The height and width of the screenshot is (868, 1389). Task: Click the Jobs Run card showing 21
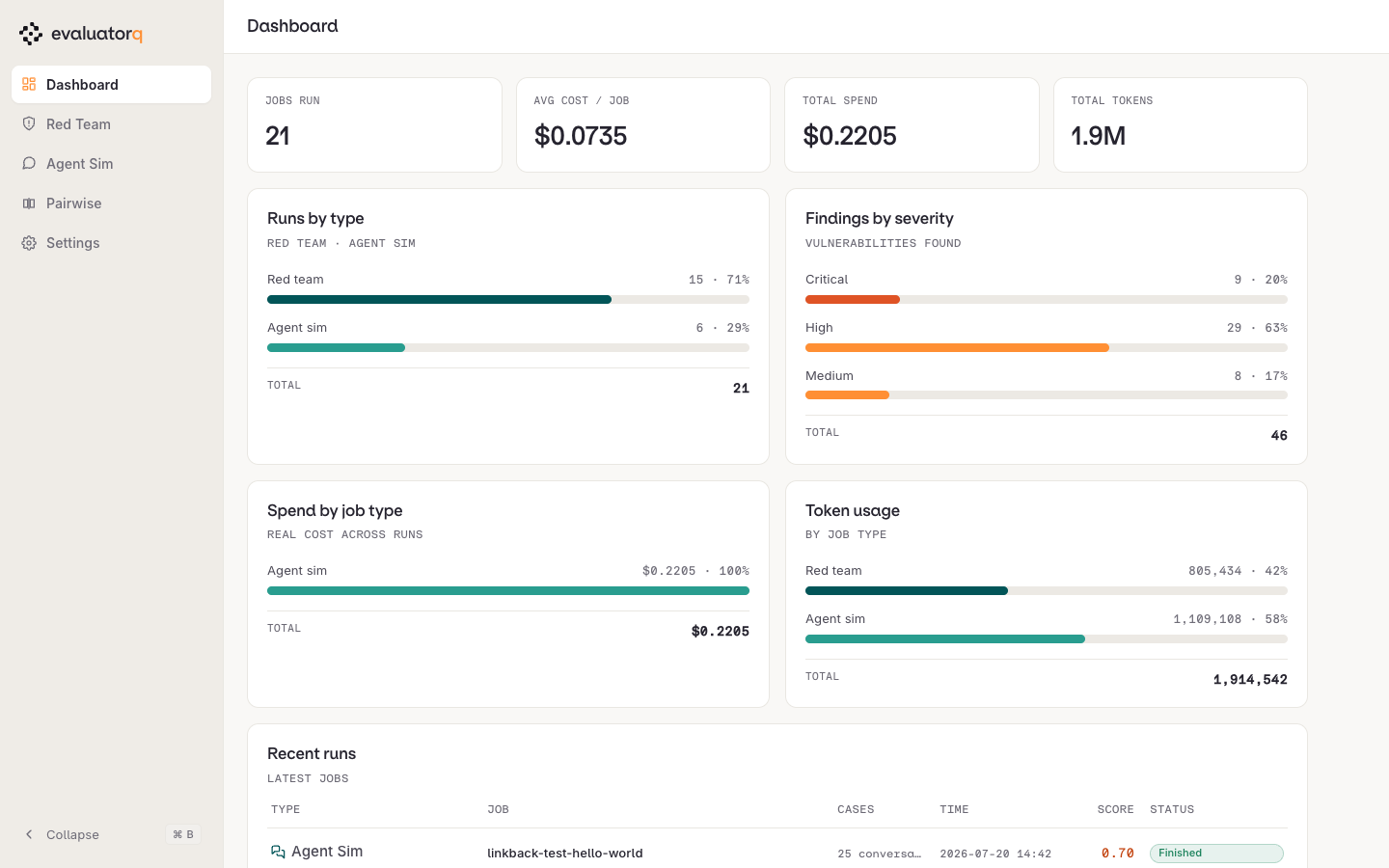[x=374, y=124]
